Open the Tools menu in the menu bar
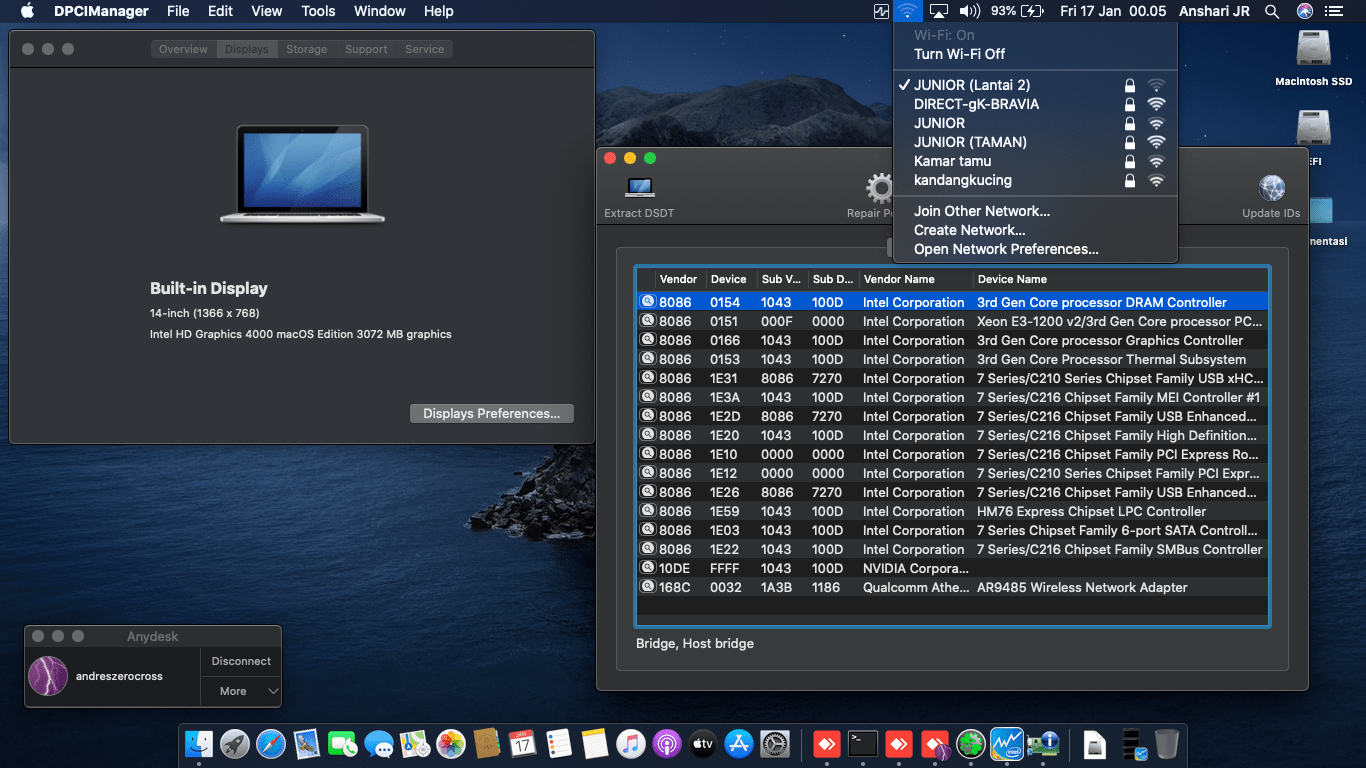This screenshot has height=768, width=1366. pyautogui.click(x=318, y=11)
